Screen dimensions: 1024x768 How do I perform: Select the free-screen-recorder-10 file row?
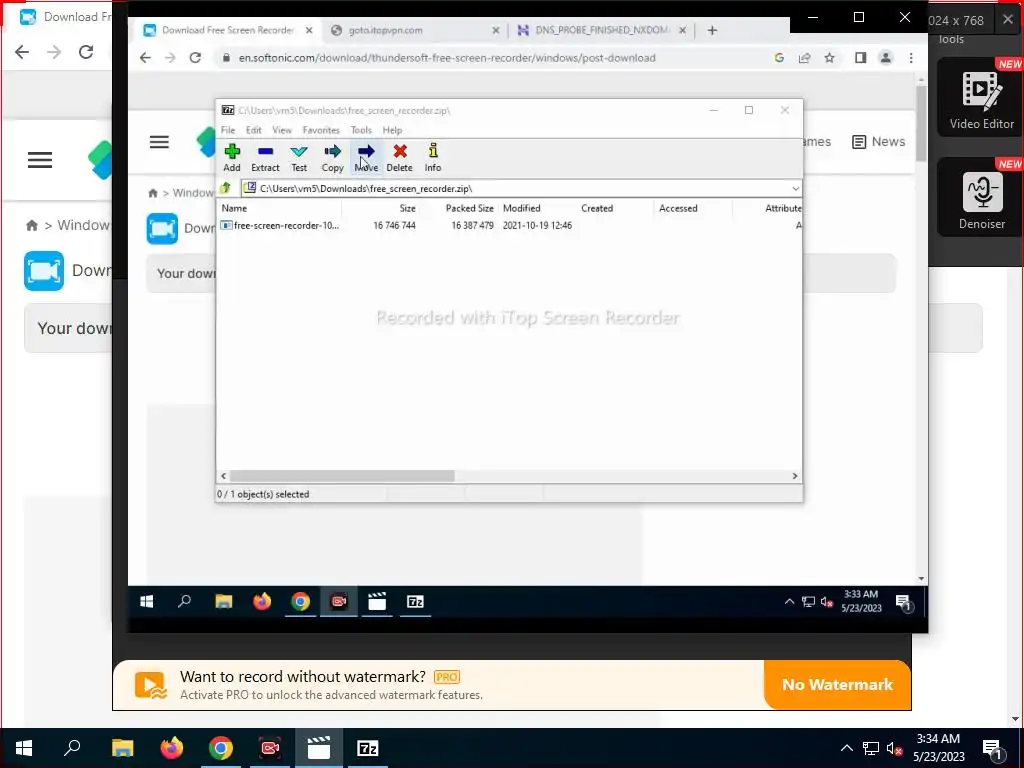coord(509,225)
